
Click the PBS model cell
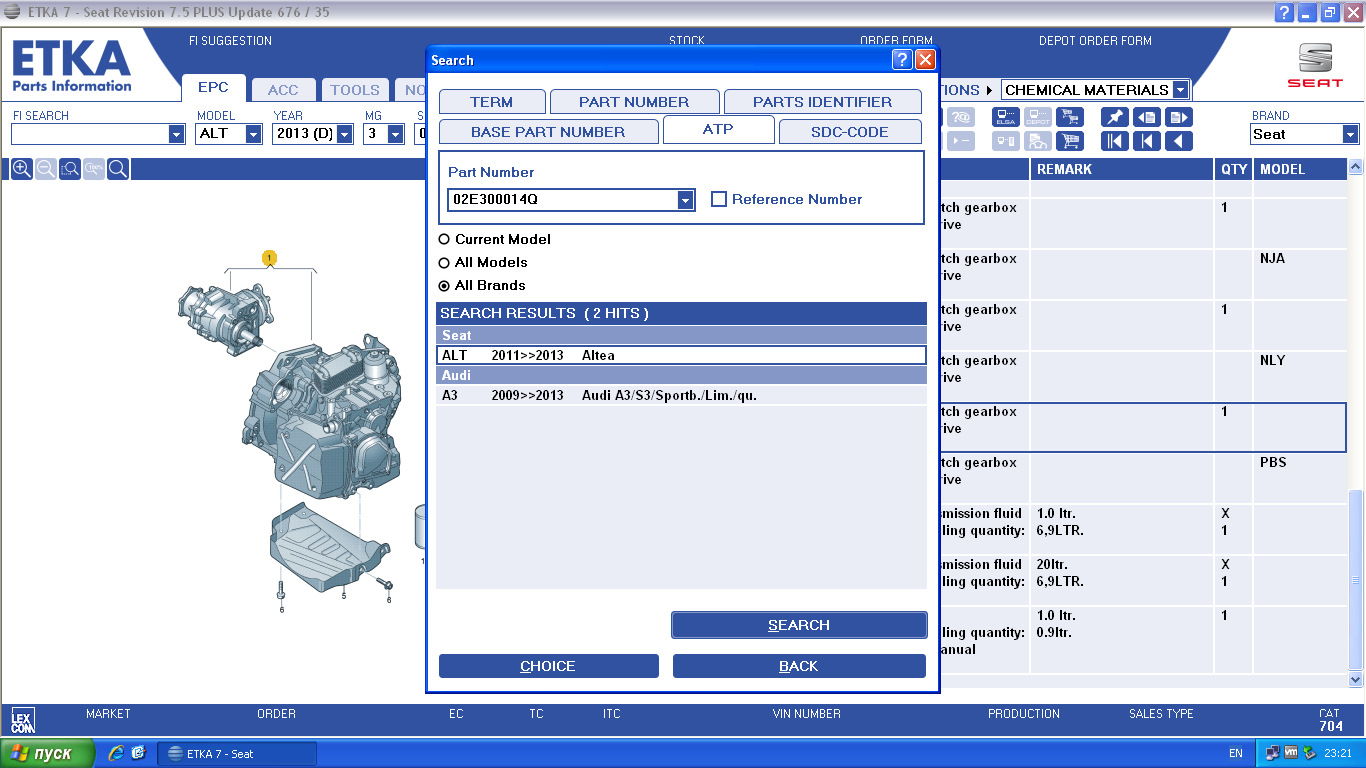(x=1300, y=478)
